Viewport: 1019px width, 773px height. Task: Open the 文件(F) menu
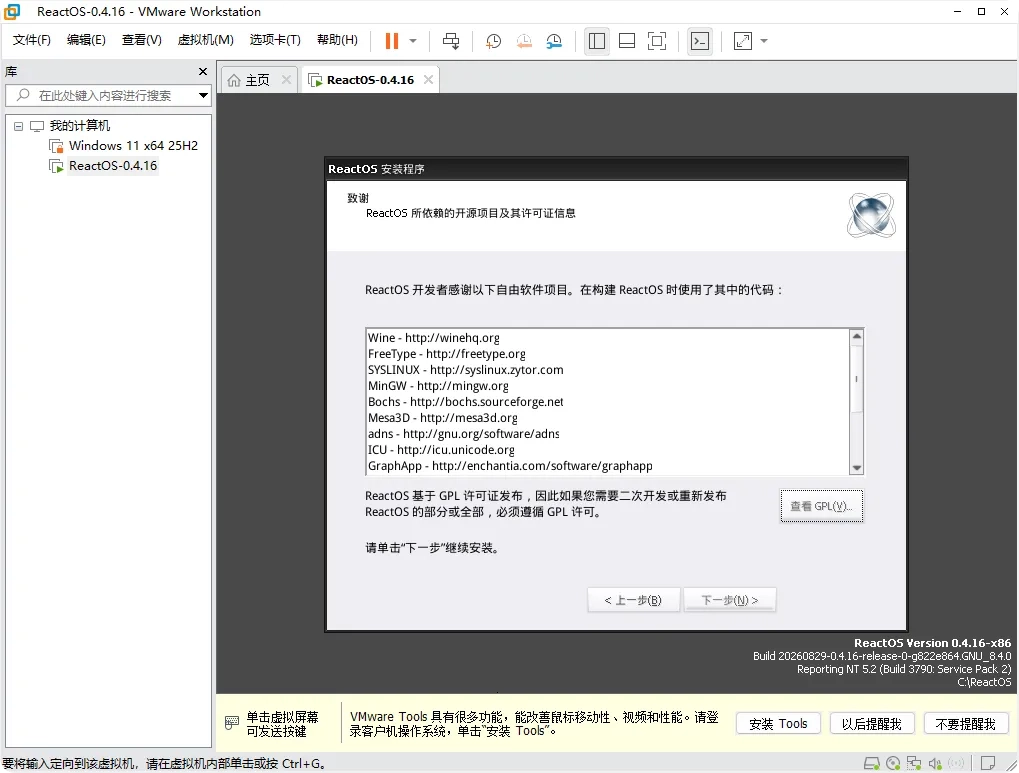(32, 40)
